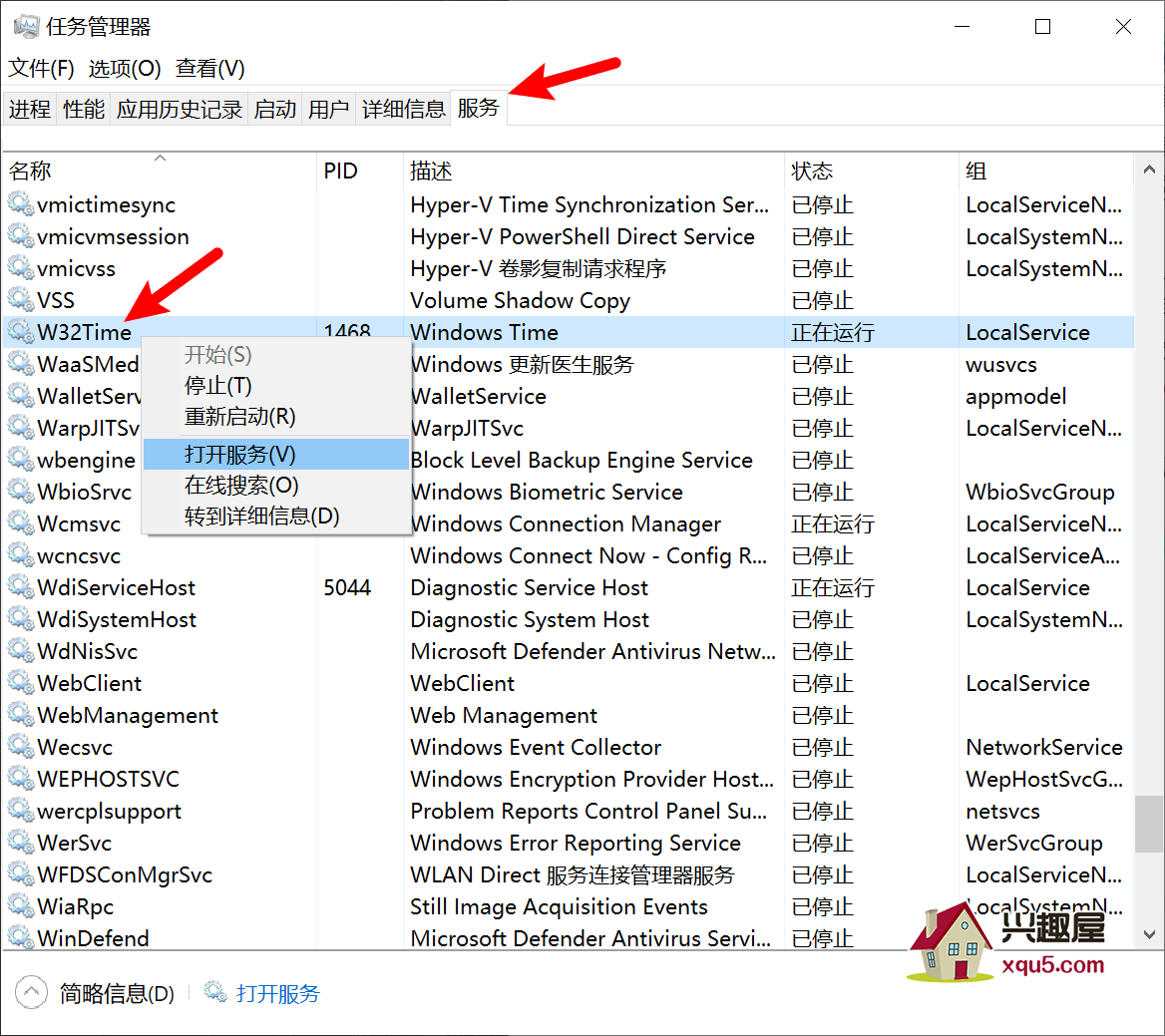Click the description 'Still Image Acquisition Events'

click(x=559, y=906)
